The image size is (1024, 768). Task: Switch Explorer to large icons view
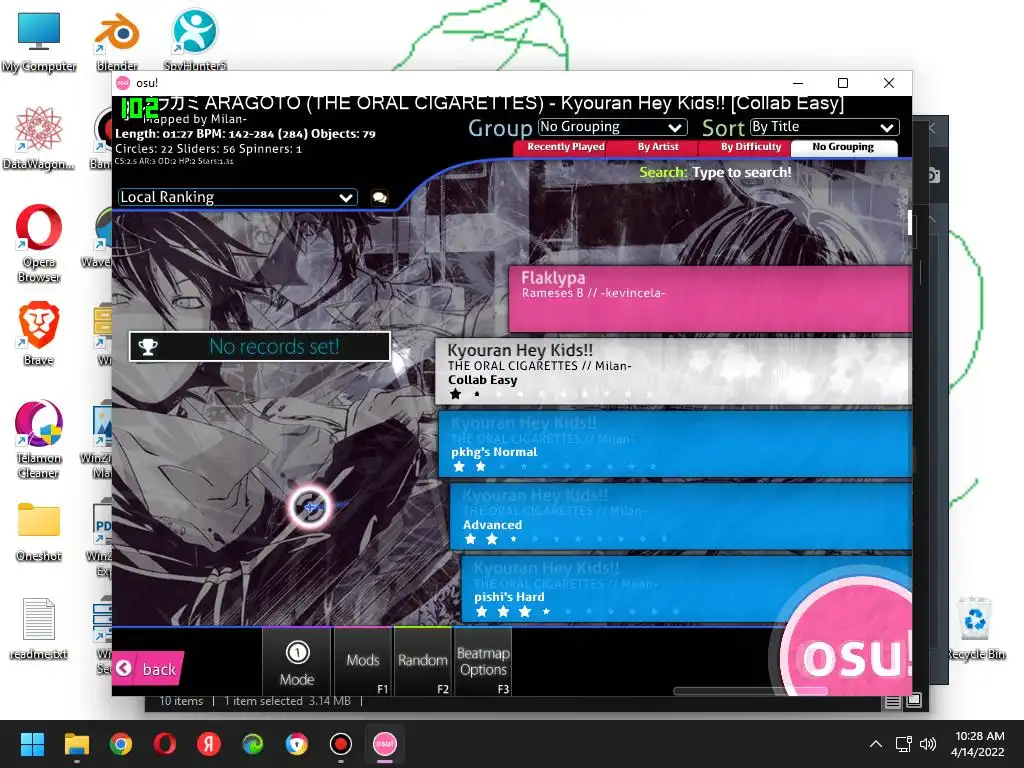tap(914, 701)
